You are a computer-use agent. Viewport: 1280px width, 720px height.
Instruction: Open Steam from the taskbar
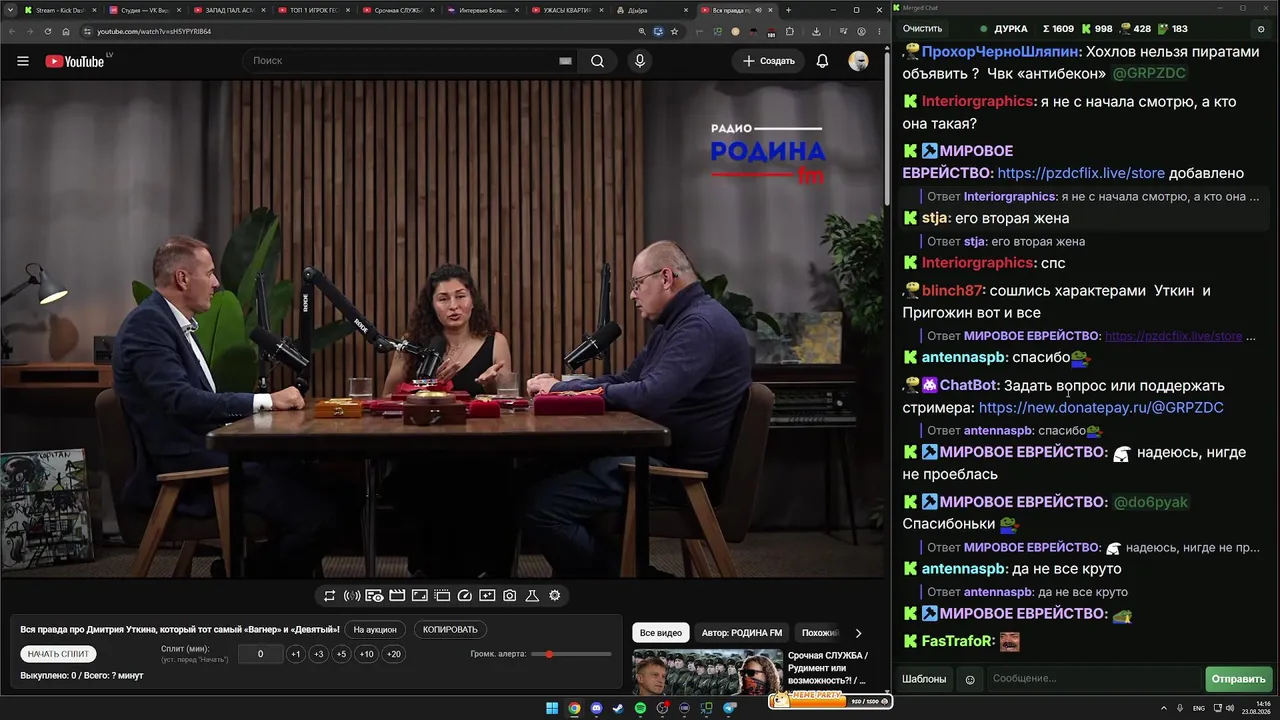pyautogui.click(x=618, y=708)
